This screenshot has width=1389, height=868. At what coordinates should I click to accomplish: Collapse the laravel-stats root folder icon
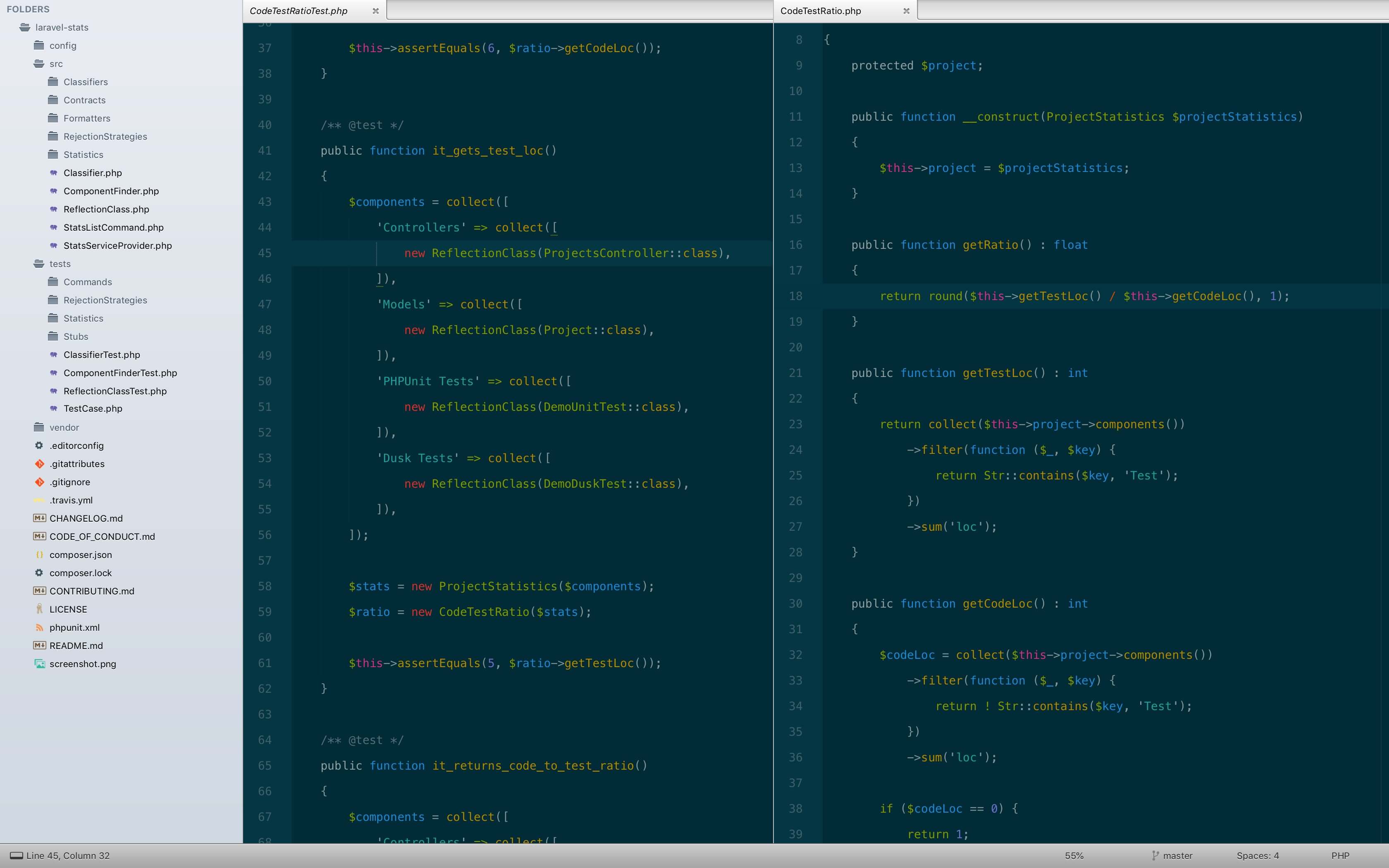tap(25, 28)
